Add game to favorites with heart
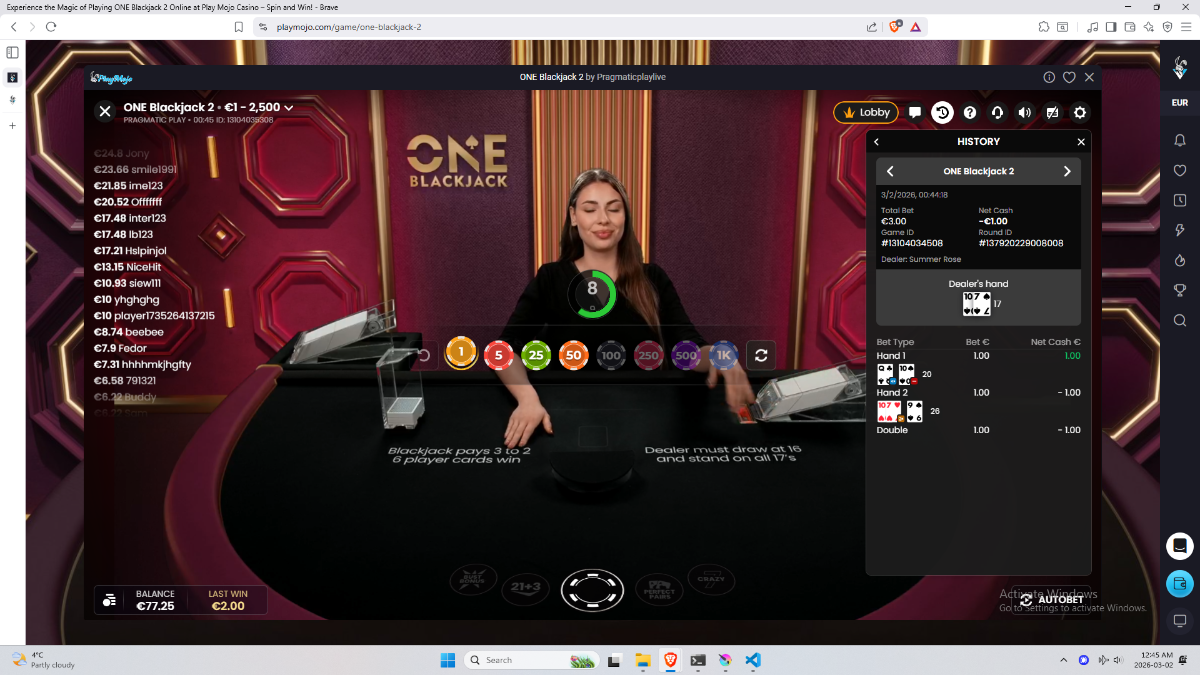 pyautogui.click(x=1069, y=77)
